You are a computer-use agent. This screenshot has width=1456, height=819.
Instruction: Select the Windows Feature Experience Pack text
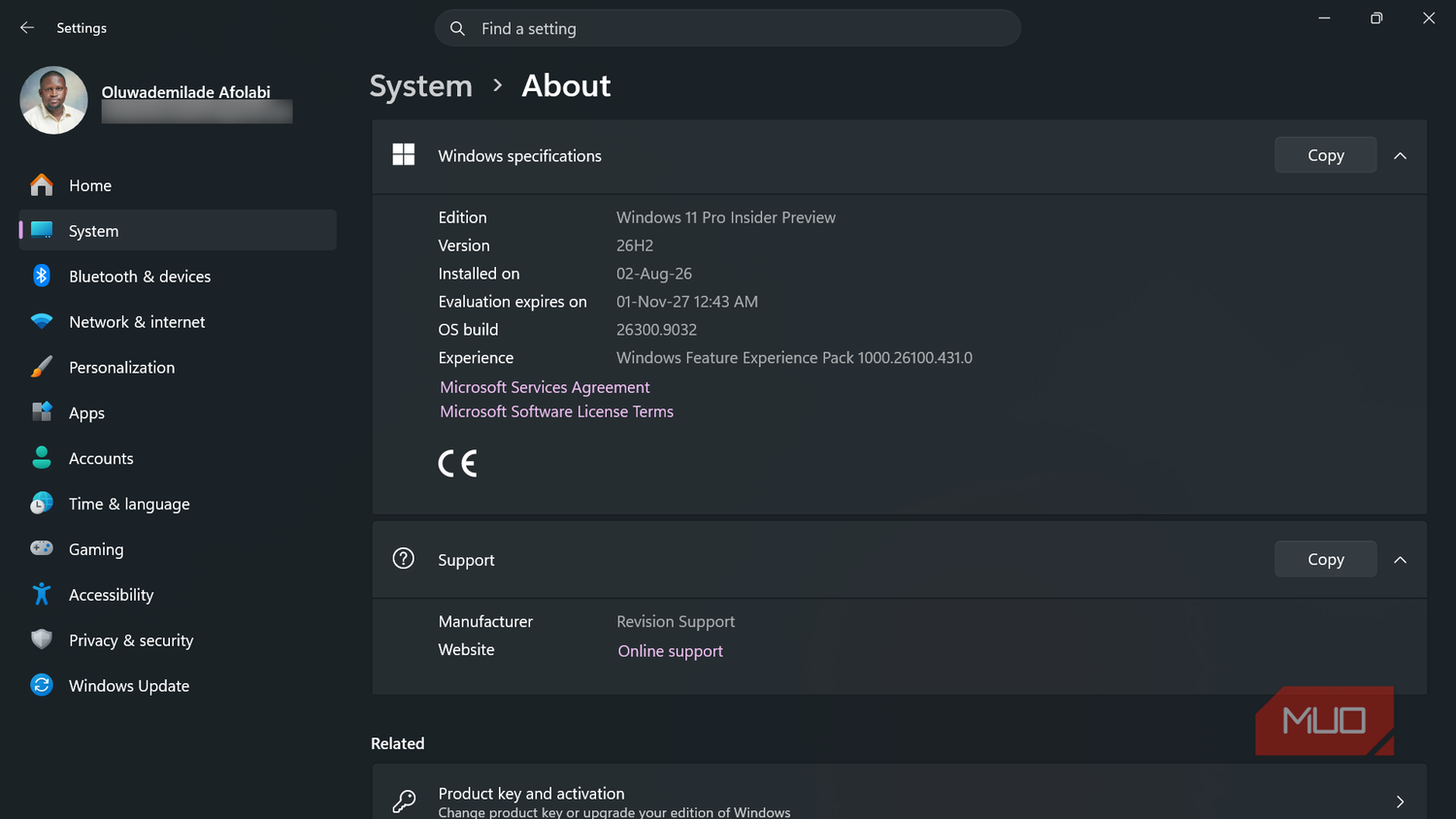click(x=794, y=358)
